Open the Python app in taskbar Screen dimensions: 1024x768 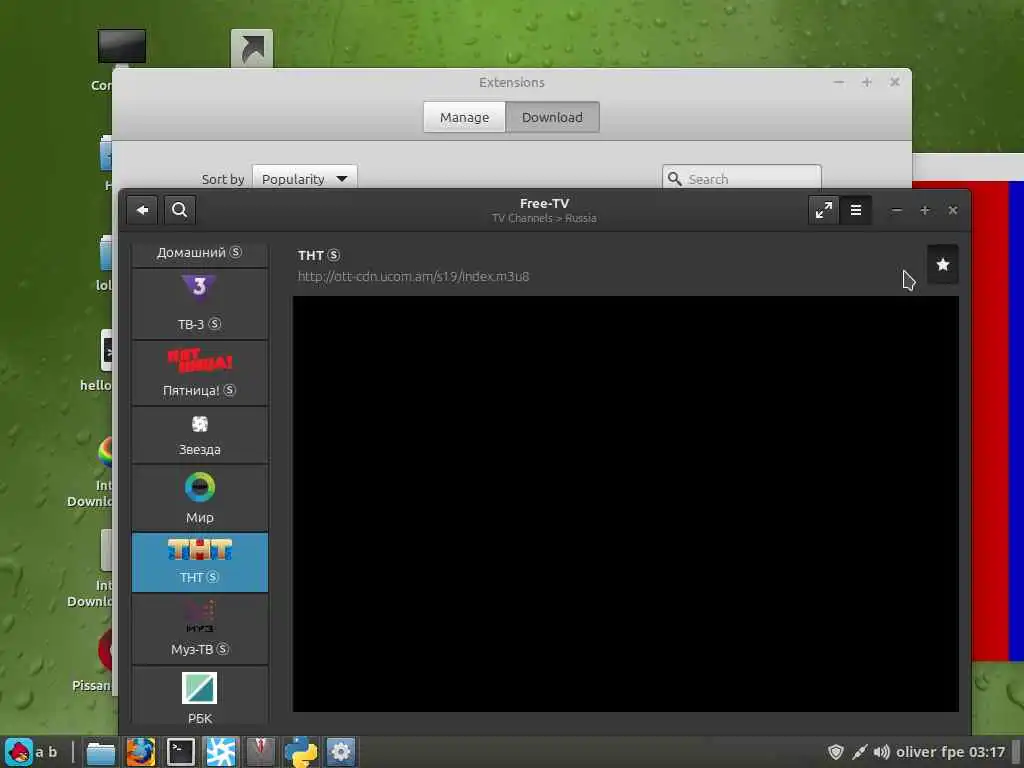pyautogui.click(x=301, y=752)
